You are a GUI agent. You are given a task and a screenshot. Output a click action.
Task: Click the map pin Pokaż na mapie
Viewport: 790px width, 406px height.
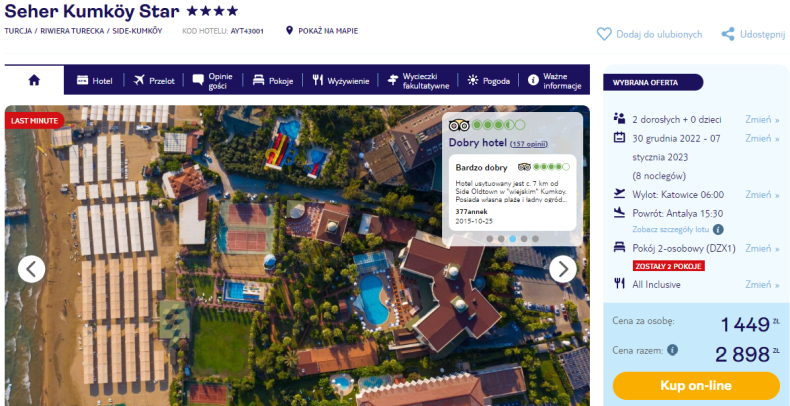pos(289,31)
